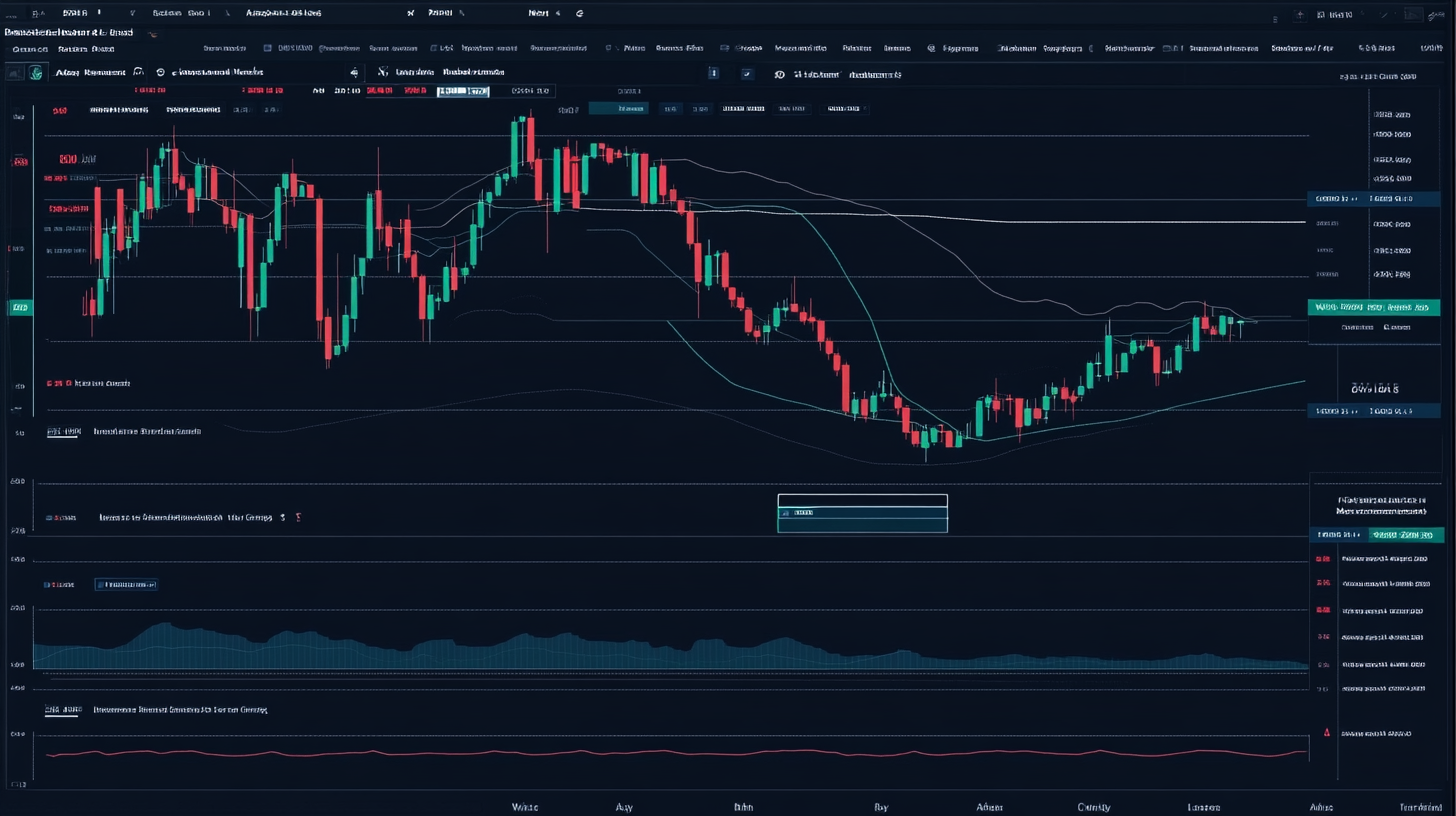Click the dim chart icon left of the green icon
This screenshot has height=816, width=1456.
14,72
